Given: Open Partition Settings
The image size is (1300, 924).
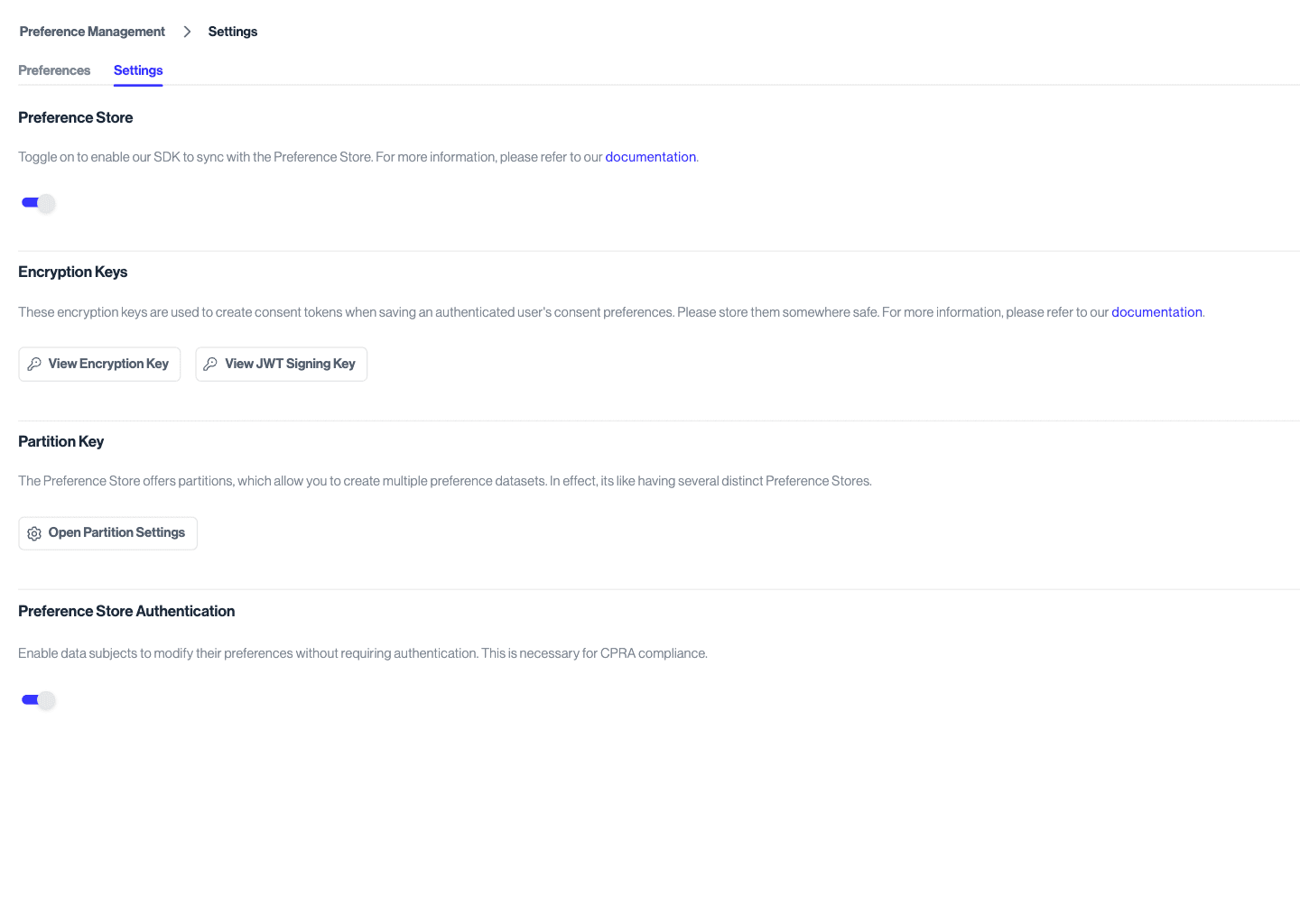Looking at the screenshot, I should 107,532.
